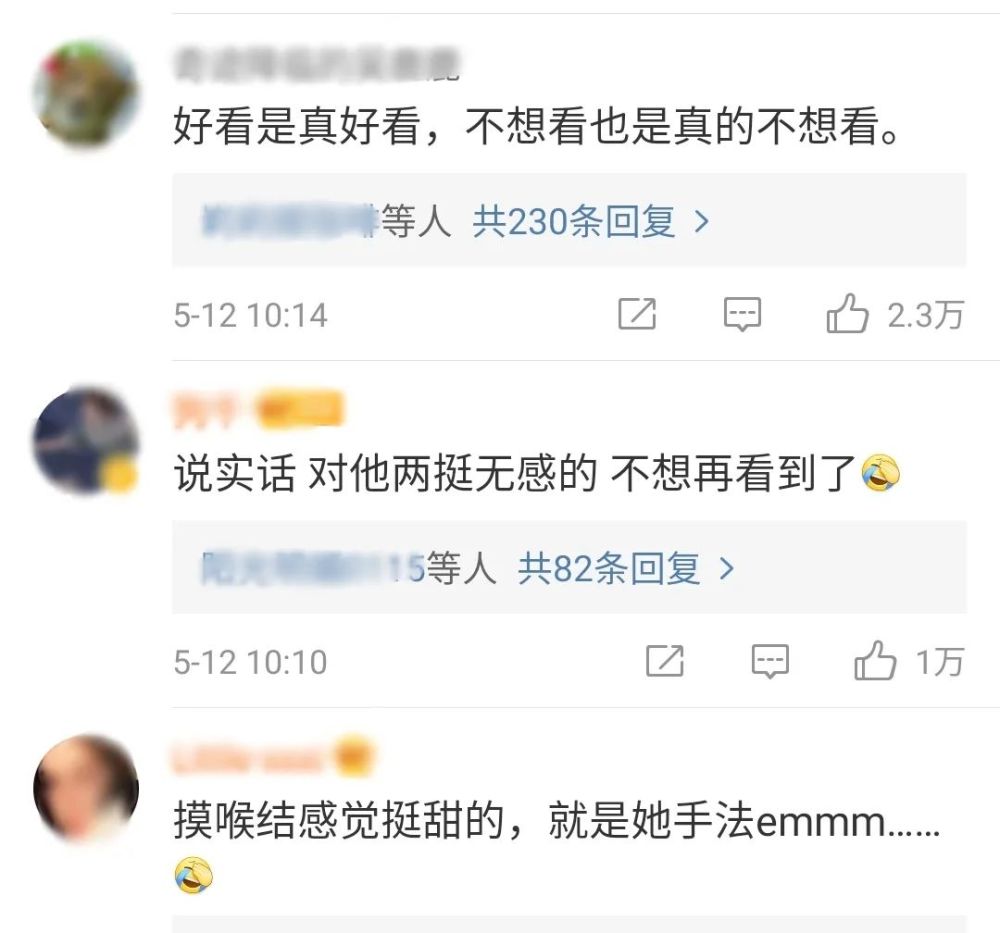This screenshot has width=1000, height=933.
Task: Open the second commenter's avatar with gold badge
Action: [86, 440]
